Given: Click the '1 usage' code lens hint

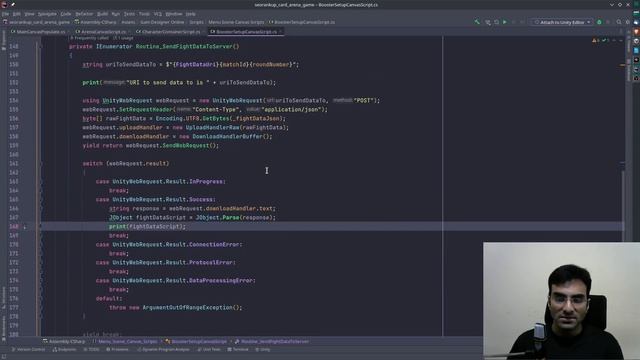Looking at the screenshot, I should click(x=123, y=38).
